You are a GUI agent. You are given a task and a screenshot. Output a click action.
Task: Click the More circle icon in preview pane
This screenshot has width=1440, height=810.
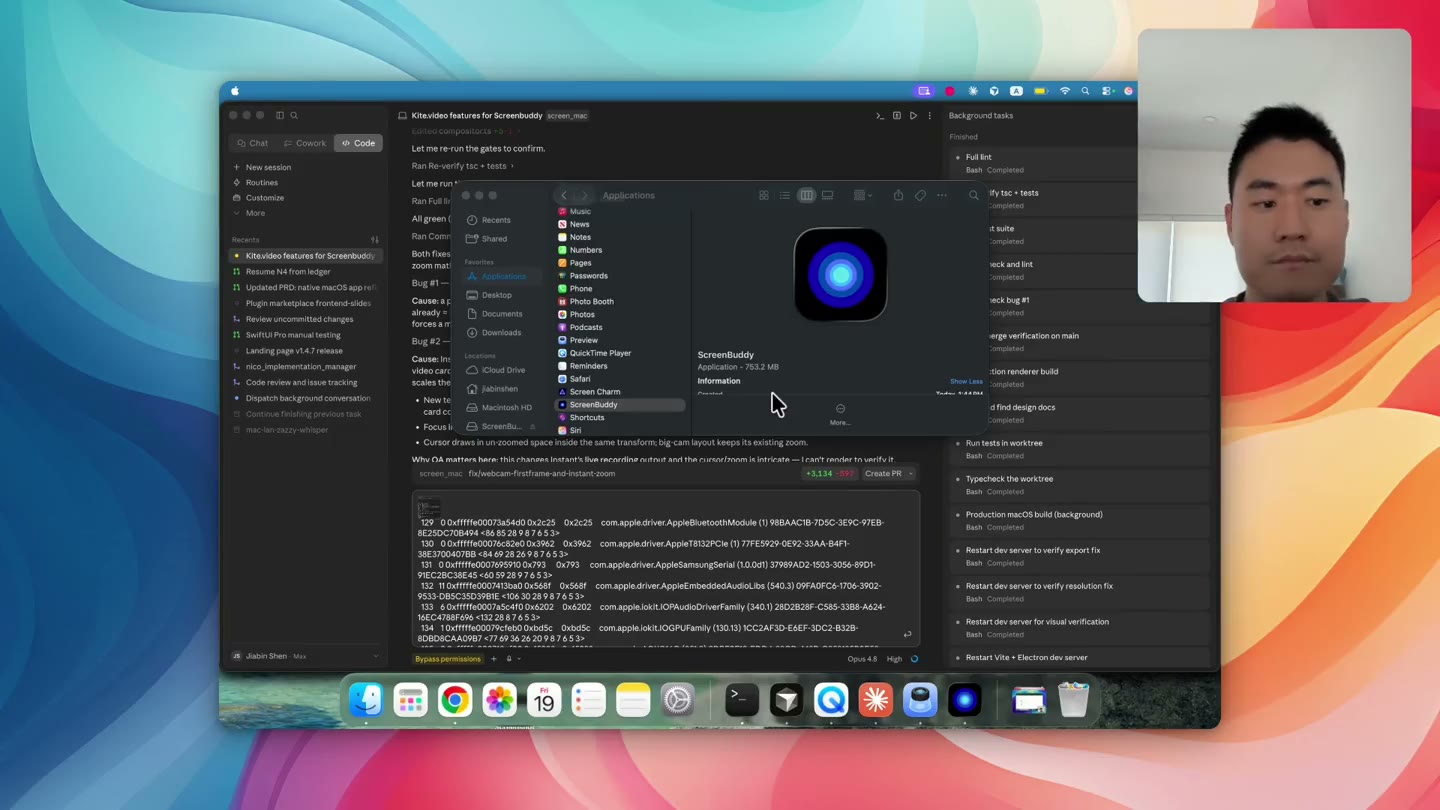840,408
